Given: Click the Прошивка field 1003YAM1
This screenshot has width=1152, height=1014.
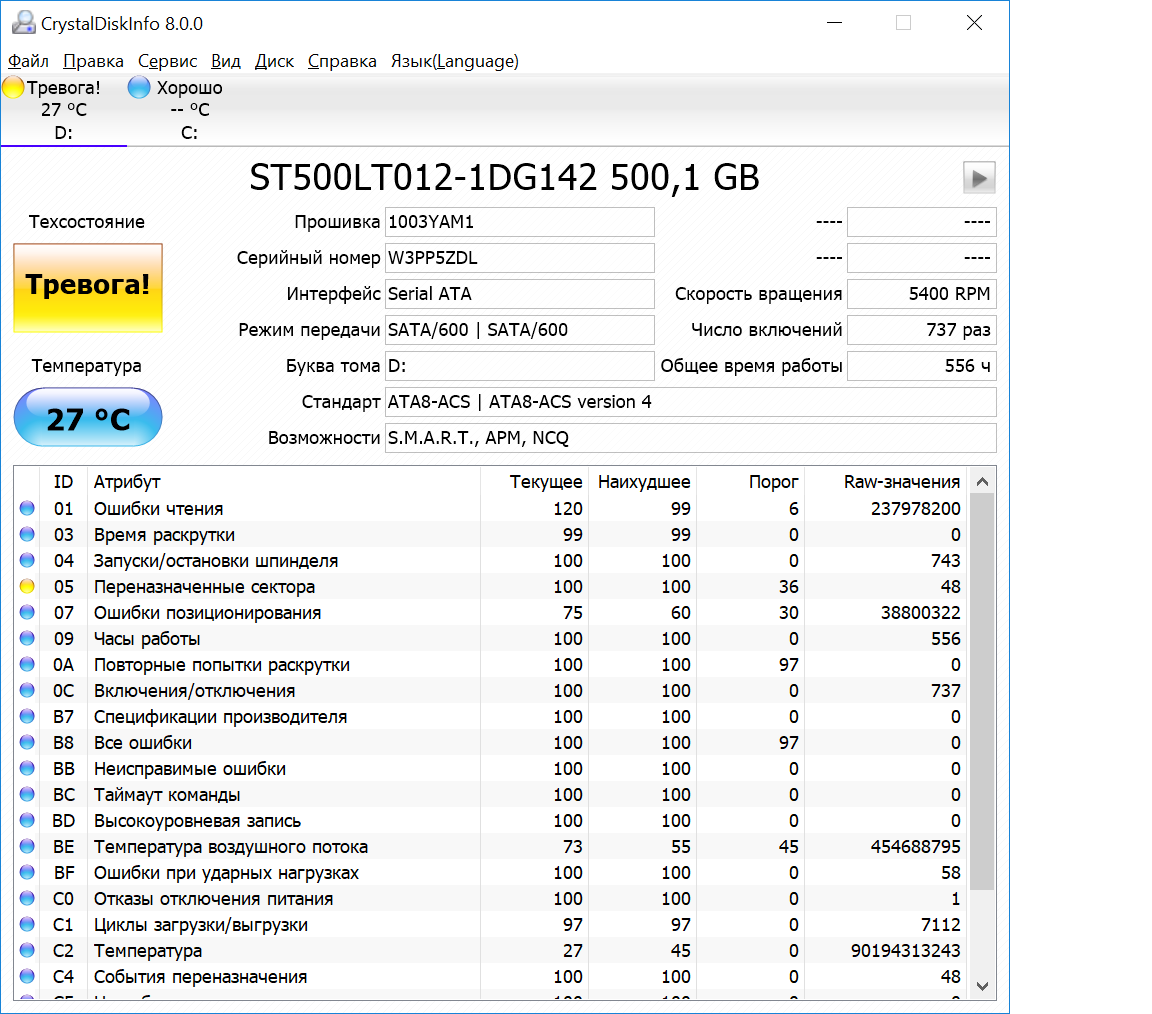Looking at the screenshot, I should pos(519,222).
